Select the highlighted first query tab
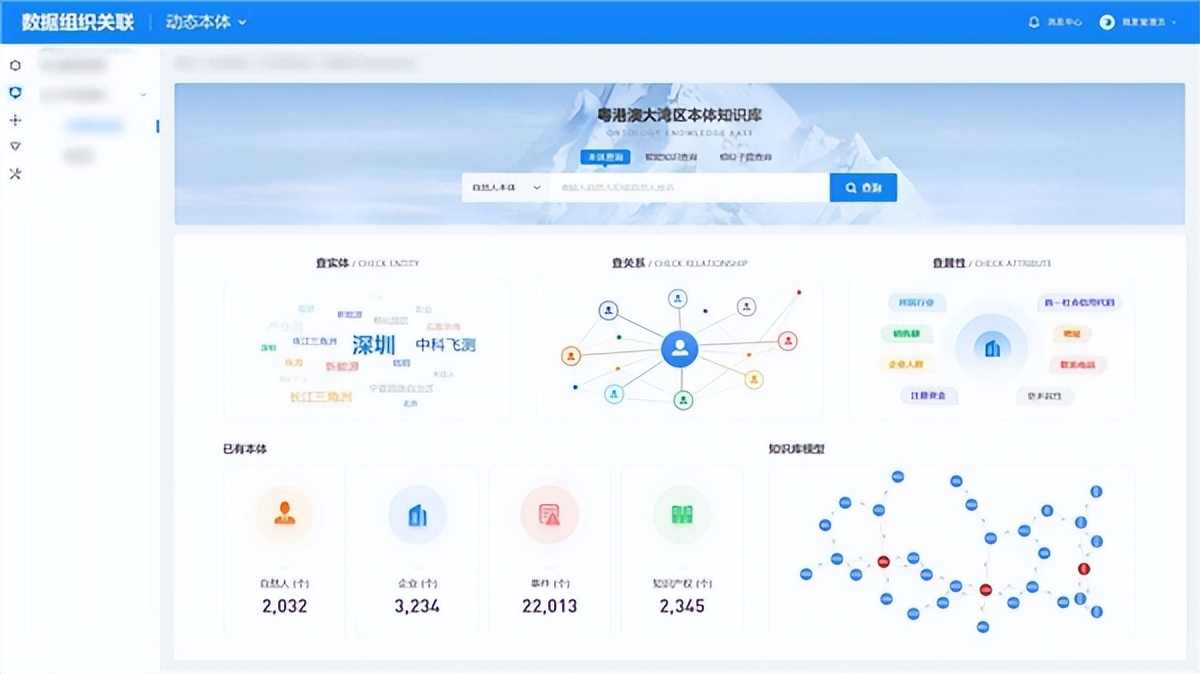1200x674 pixels. coord(606,154)
